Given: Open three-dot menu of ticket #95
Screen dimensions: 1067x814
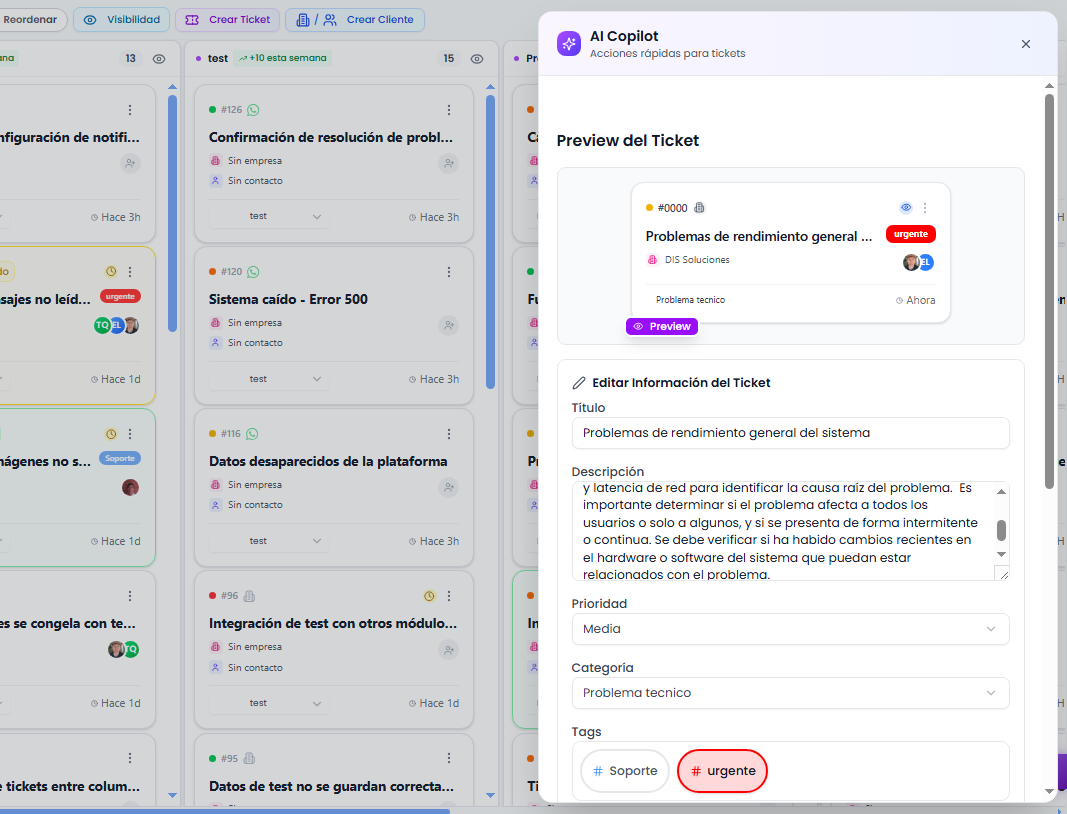Looking at the screenshot, I should [448, 758].
